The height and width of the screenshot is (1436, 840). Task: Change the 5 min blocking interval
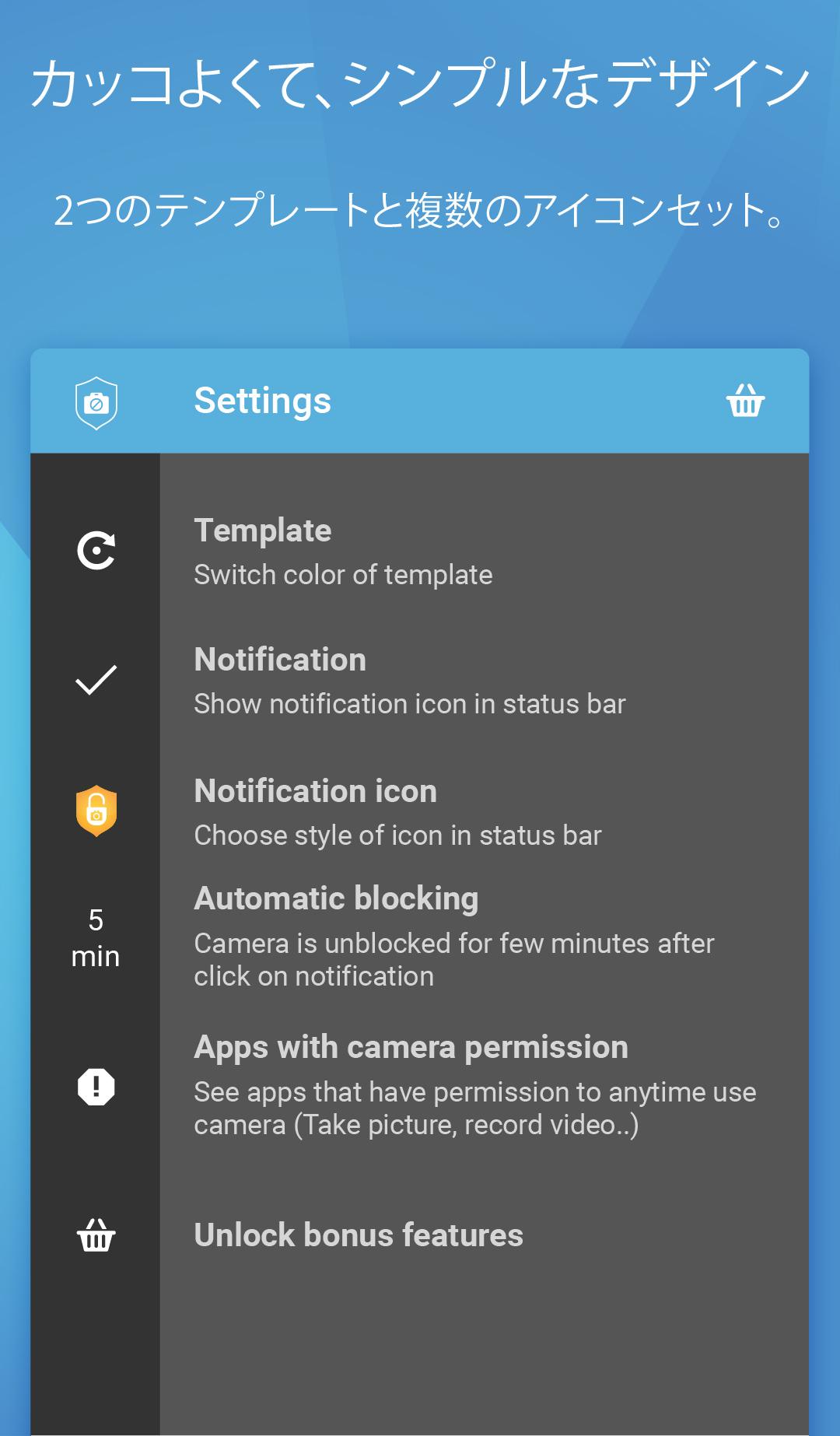[x=96, y=938]
